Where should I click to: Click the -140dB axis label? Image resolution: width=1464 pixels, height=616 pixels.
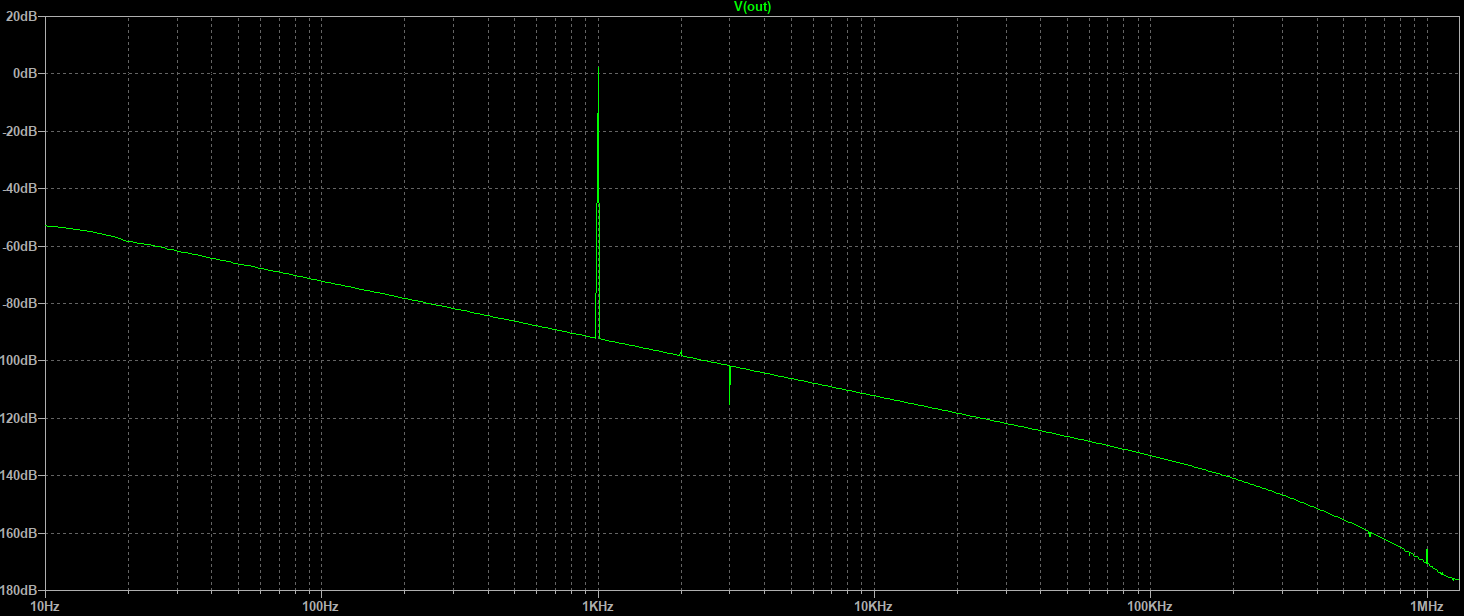click(x=21, y=475)
